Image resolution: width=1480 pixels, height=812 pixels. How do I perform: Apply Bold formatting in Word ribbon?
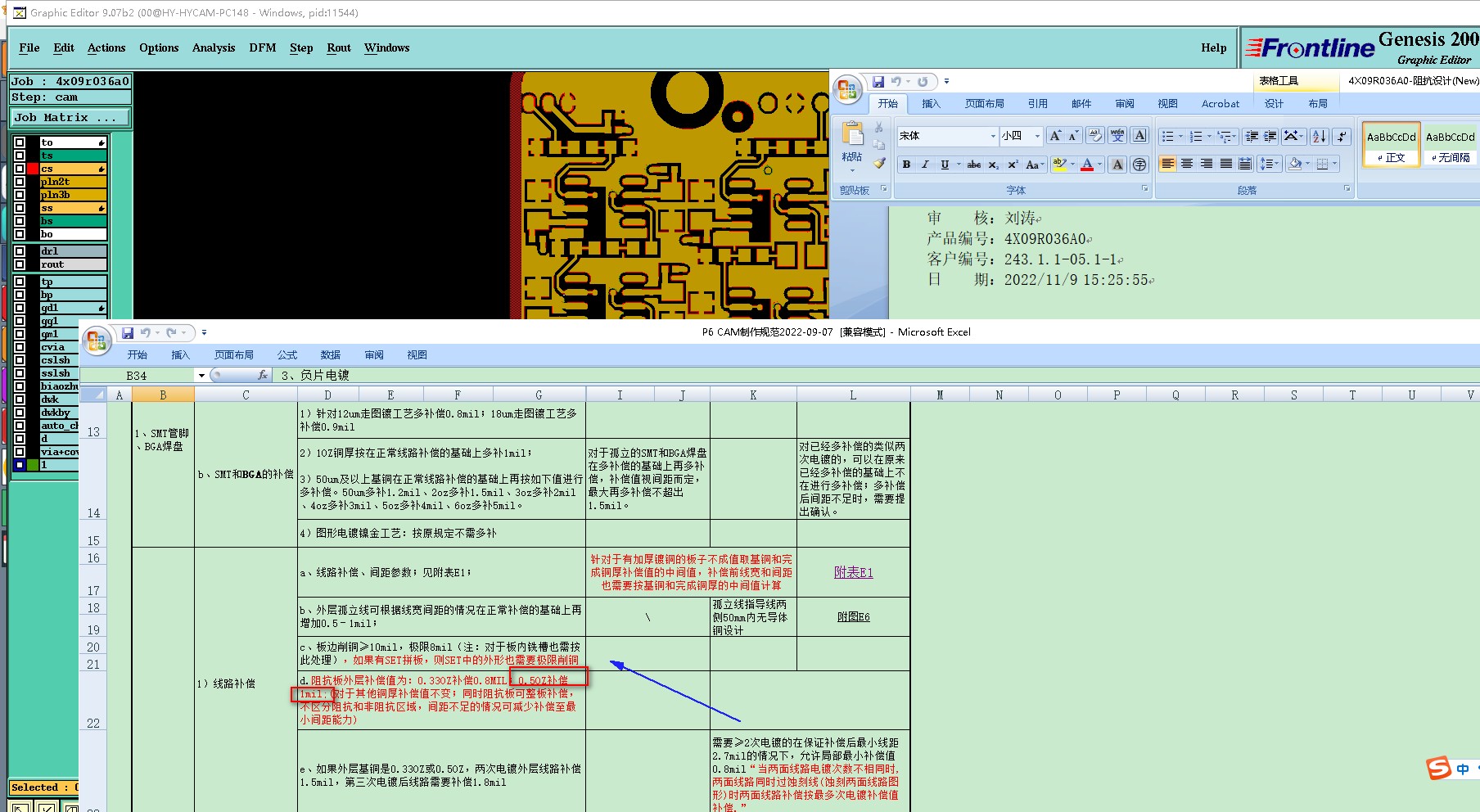pyautogui.click(x=906, y=165)
